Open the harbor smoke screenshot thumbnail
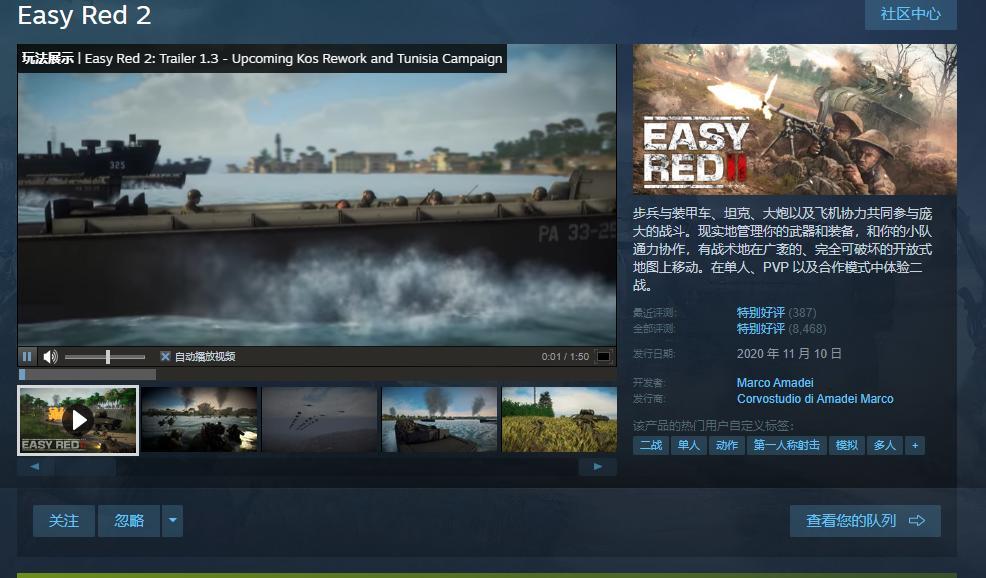Viewport: 986px width, 578px height. [x=440, y=420]
